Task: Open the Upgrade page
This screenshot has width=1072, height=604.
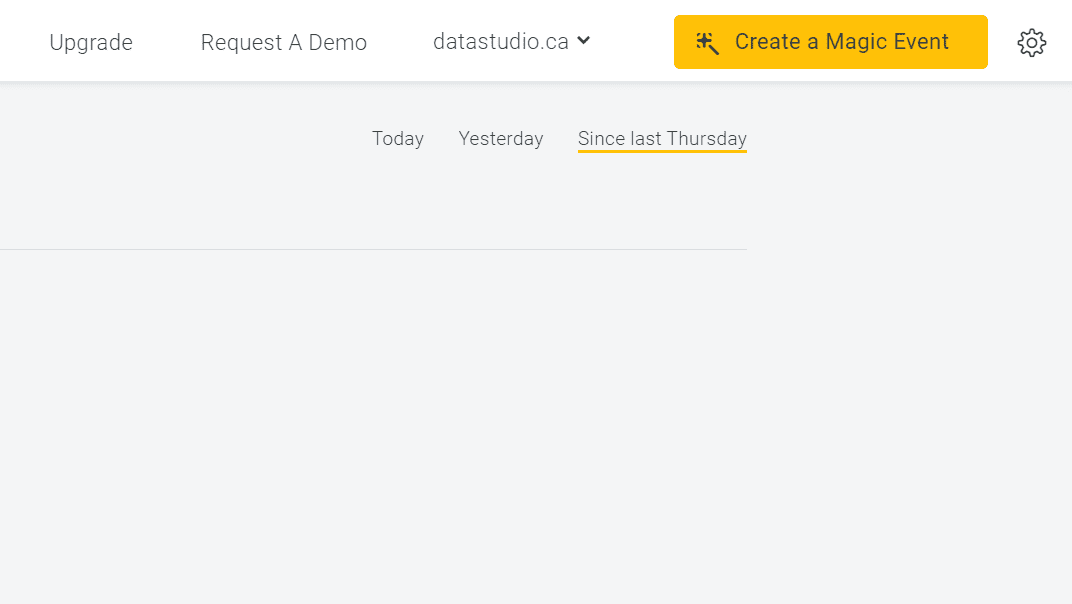Action: (91, 42)
